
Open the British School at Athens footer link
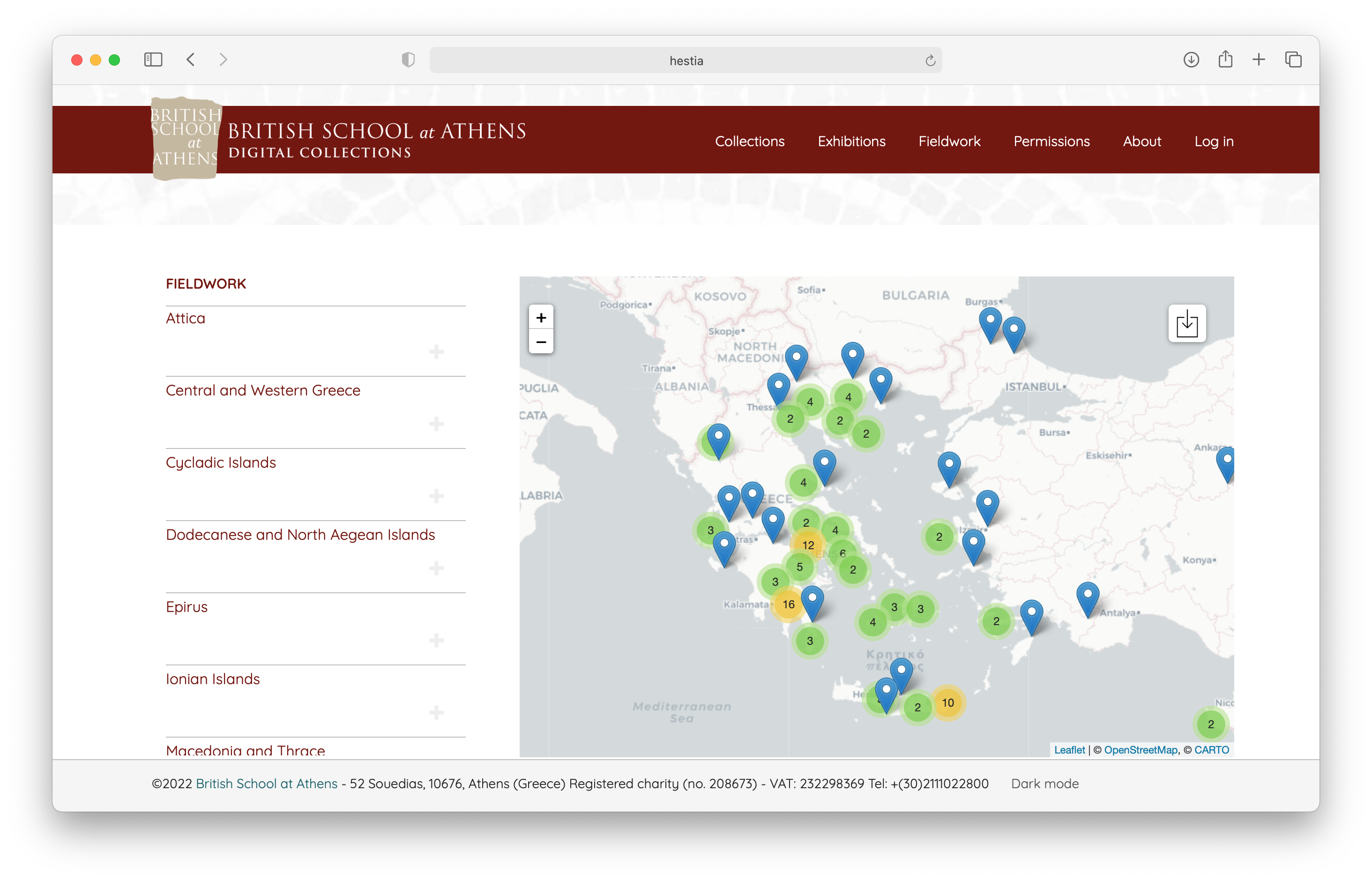pos(267,784)
